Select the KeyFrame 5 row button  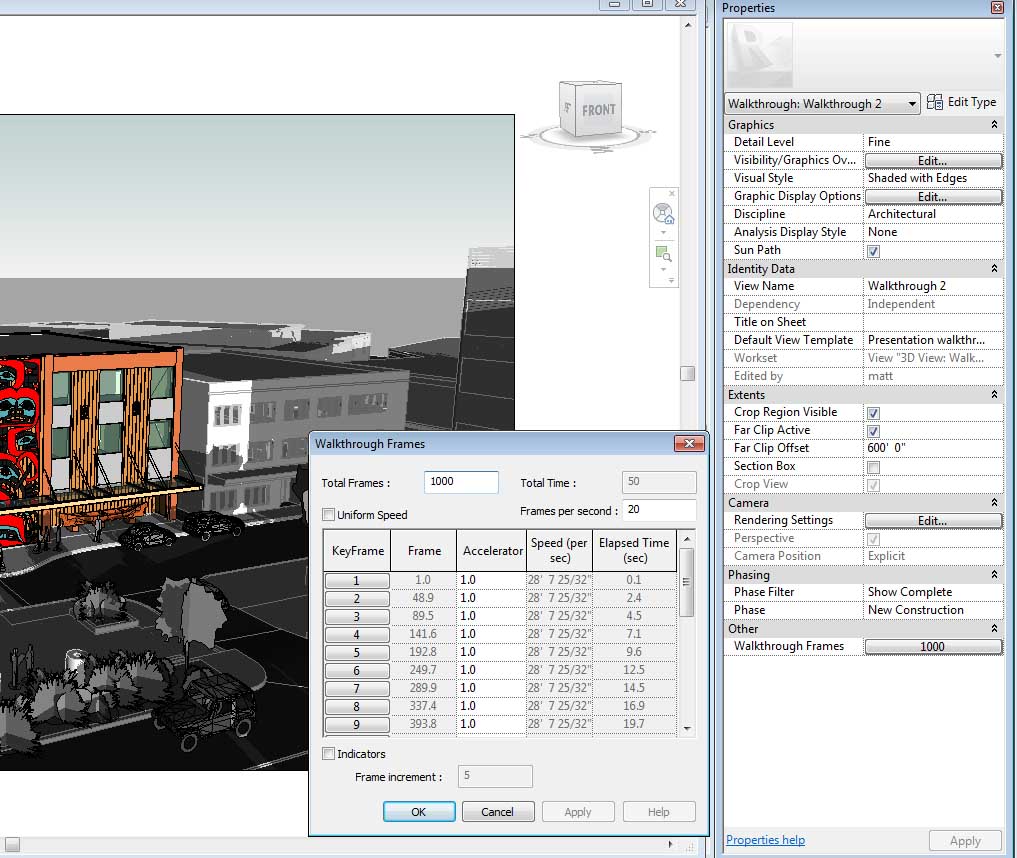(356, 652)
